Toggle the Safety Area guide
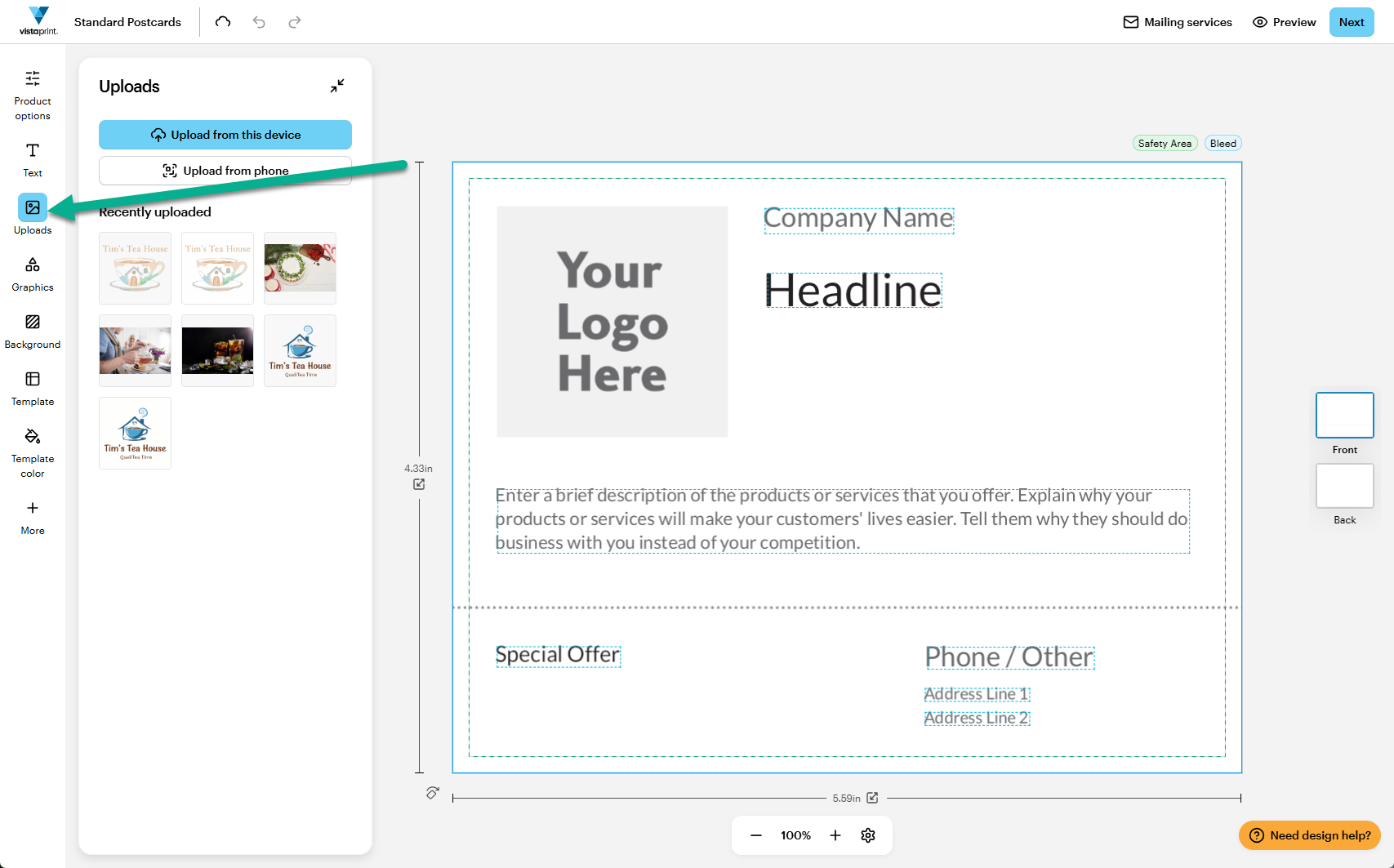Image resolution: width=1394 pixels, height=868 pixels. tap(1165, 144)
